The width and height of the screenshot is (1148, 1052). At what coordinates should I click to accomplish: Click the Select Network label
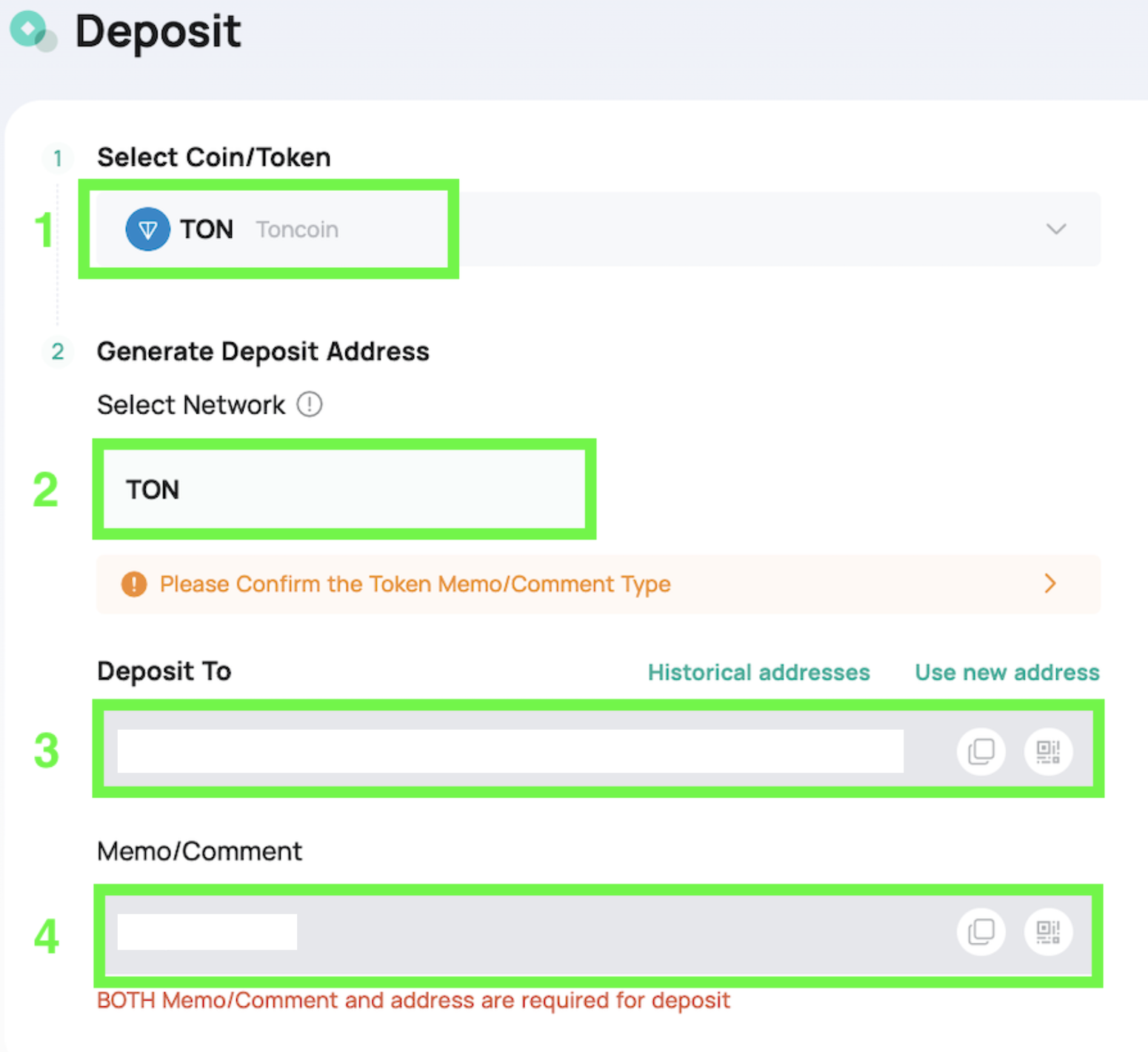coord(191,405)
